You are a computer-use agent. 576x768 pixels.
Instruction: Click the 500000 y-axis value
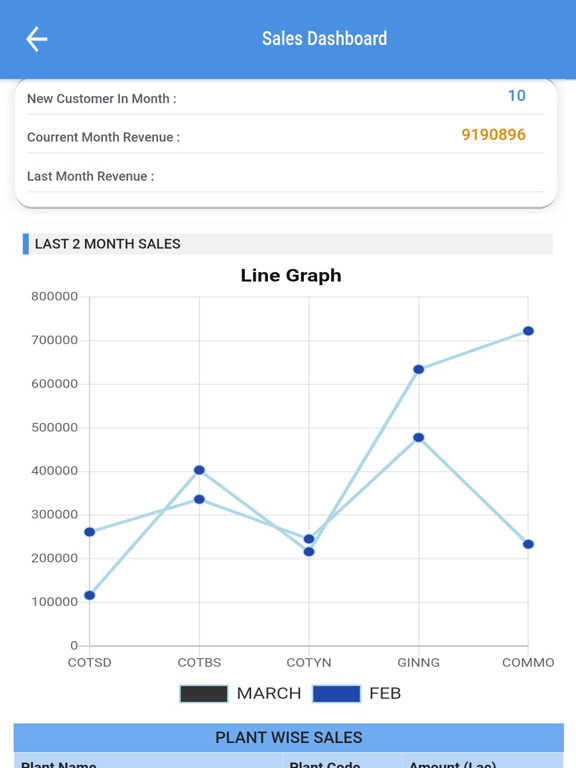coord(54,427)
